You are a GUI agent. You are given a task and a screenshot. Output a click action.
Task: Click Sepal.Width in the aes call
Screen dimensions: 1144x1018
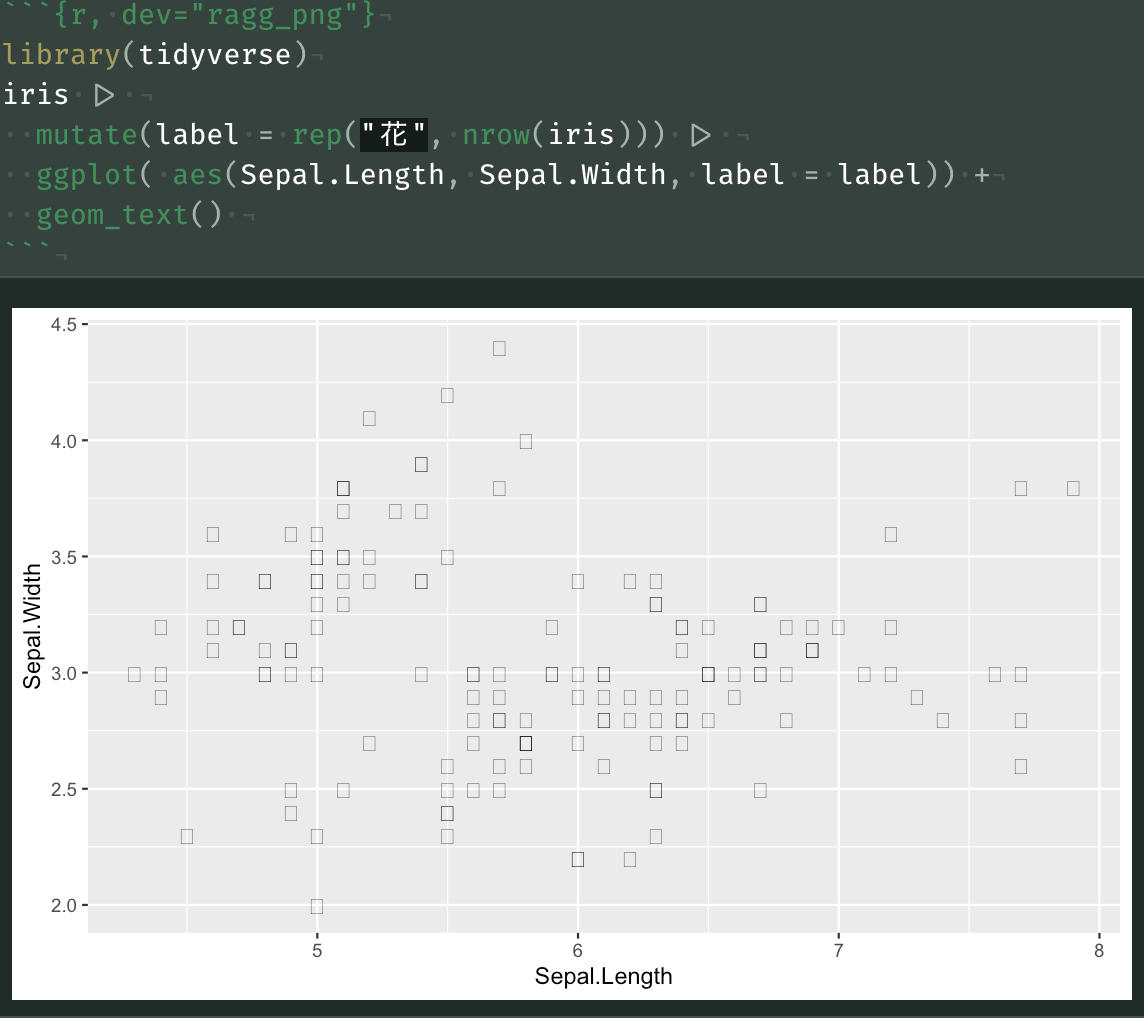[573, 175]
